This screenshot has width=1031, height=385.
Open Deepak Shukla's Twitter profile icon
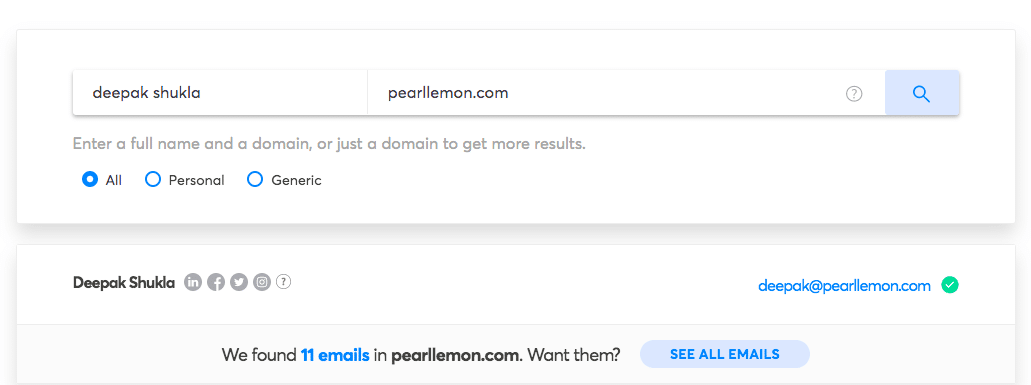point(239,283)
